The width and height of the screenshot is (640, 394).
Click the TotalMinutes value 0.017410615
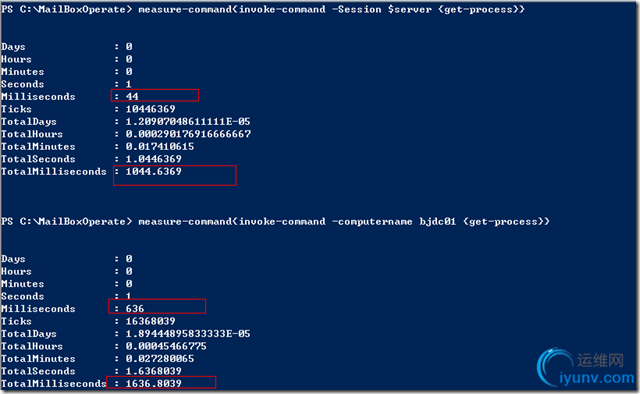pos(160,147)
